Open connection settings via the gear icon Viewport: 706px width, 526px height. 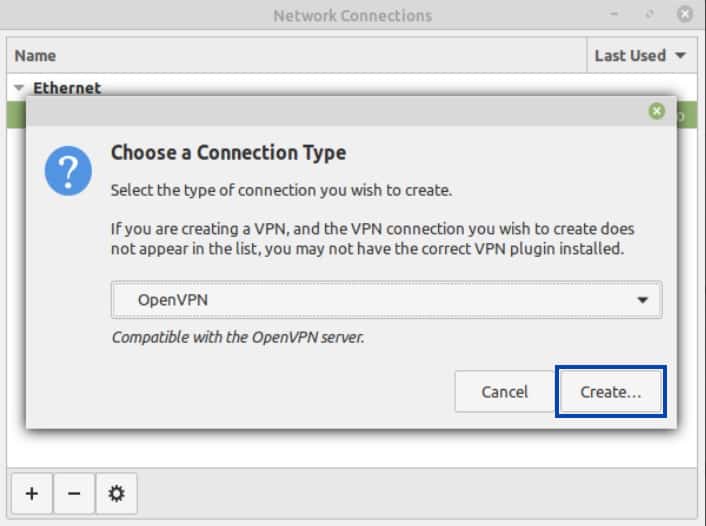[116, 494]
